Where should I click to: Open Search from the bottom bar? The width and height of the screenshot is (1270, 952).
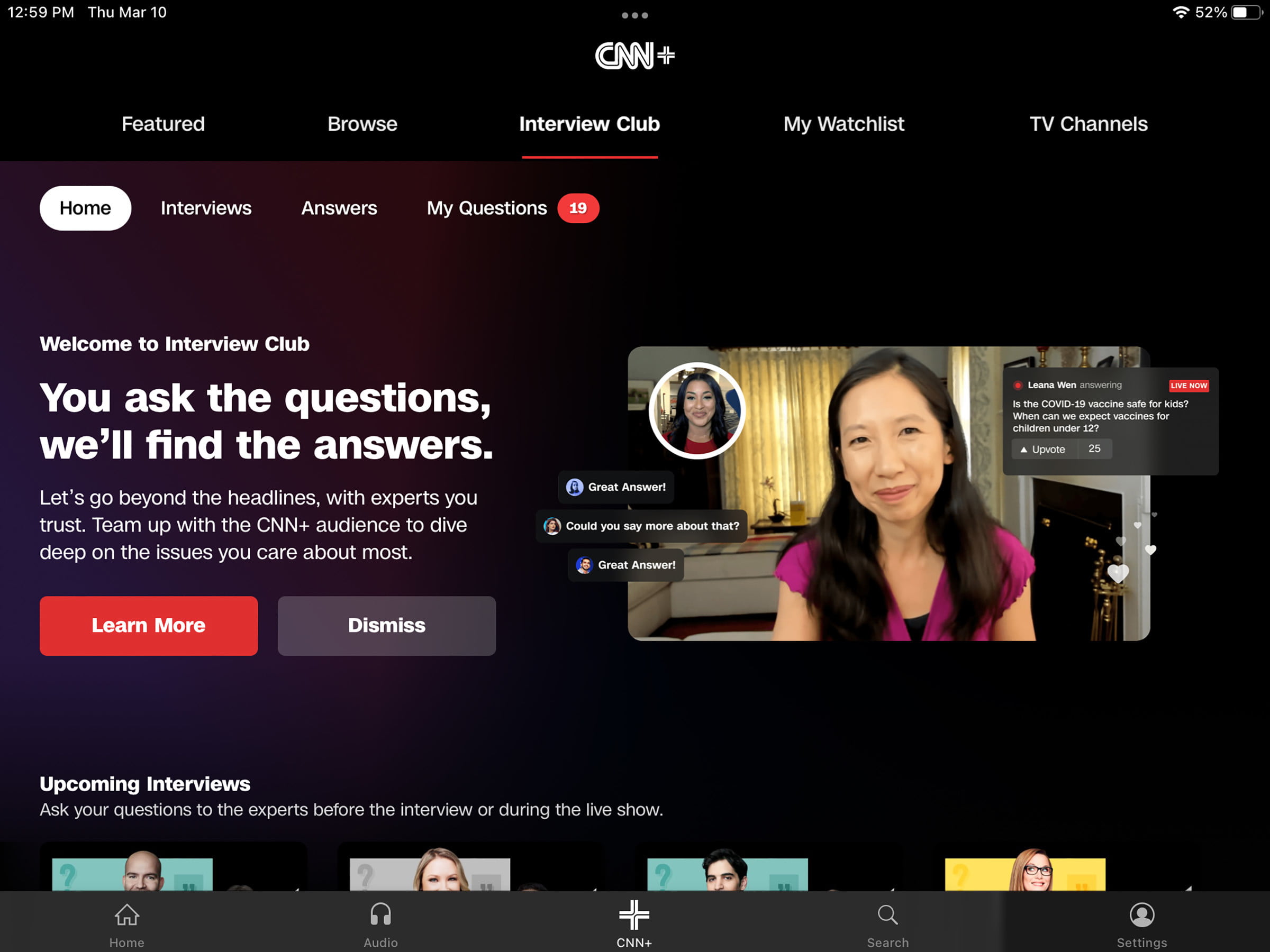point(888,924)
